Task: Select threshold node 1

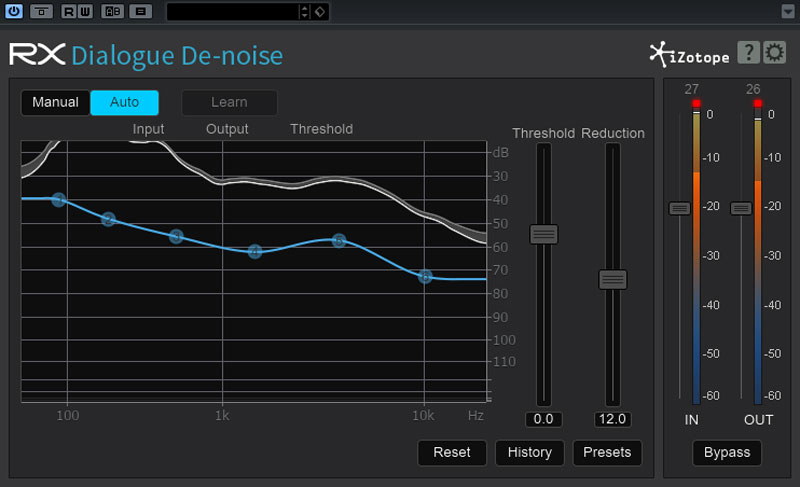Action: [x=59, y=199]
